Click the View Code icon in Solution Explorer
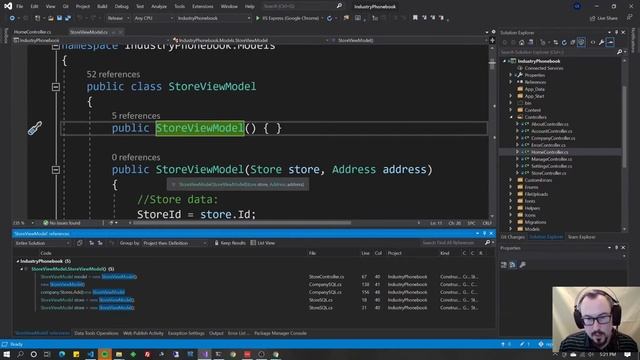The height and width of the screenshot is (360, 640). tap(593, 42)
